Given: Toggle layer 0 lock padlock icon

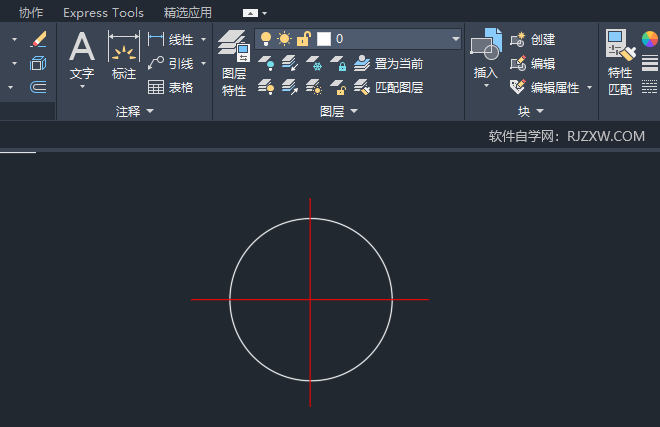Looking at the screenshot, I should [303, 39].
